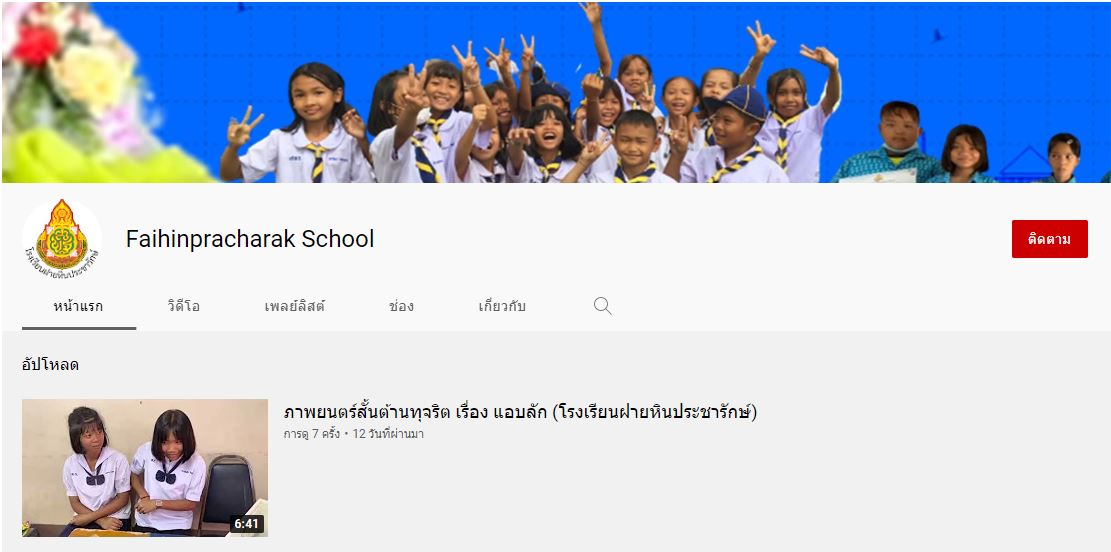Click the อัปโหลด section heading
The width and height of the screenshot is (1111, 552).
pyautogui.click(x=50, y=366)
